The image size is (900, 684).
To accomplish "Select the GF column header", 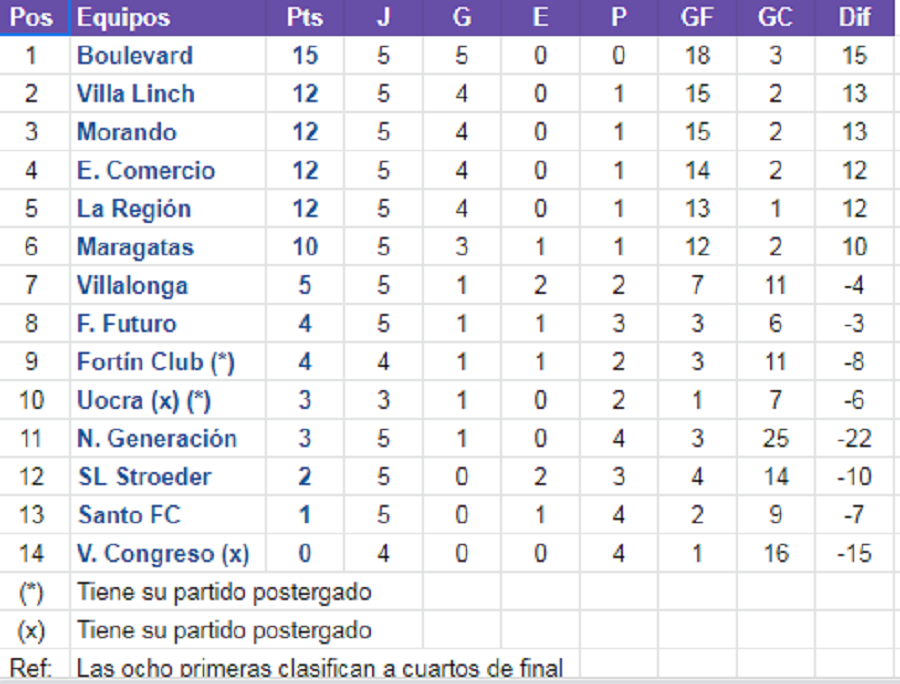I will pyautogui.click(x=697, y=18).
